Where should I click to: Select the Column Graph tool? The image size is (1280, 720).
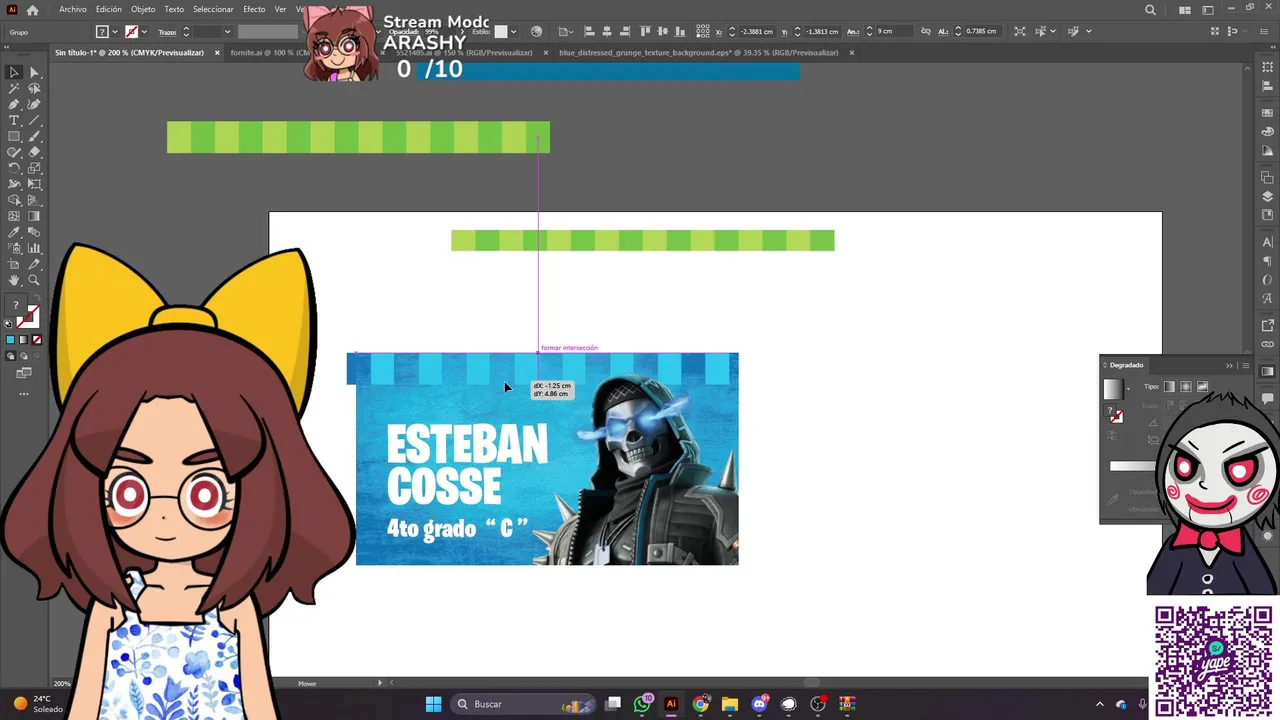[34, 248]
